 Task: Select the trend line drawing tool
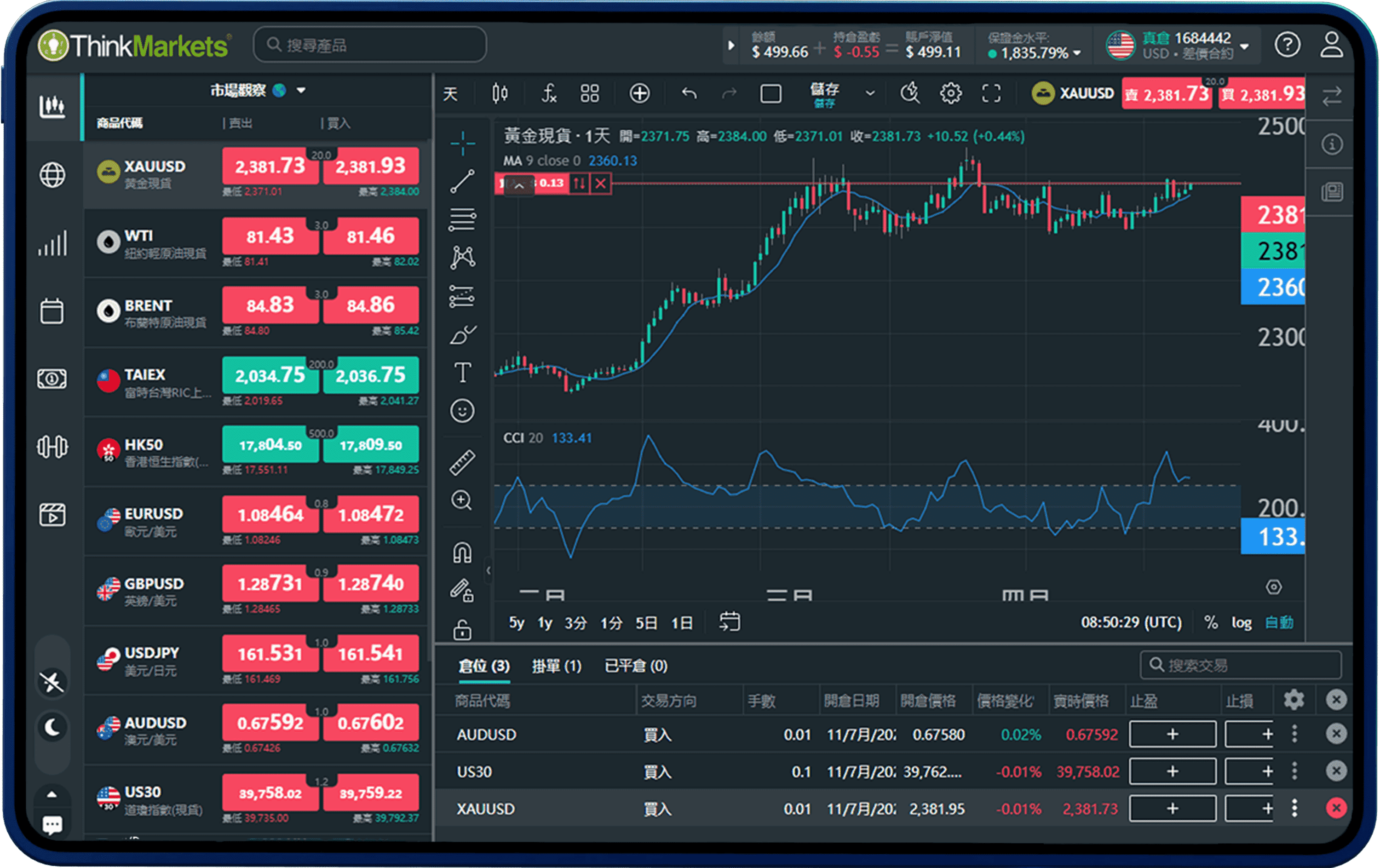pos(462,181)
